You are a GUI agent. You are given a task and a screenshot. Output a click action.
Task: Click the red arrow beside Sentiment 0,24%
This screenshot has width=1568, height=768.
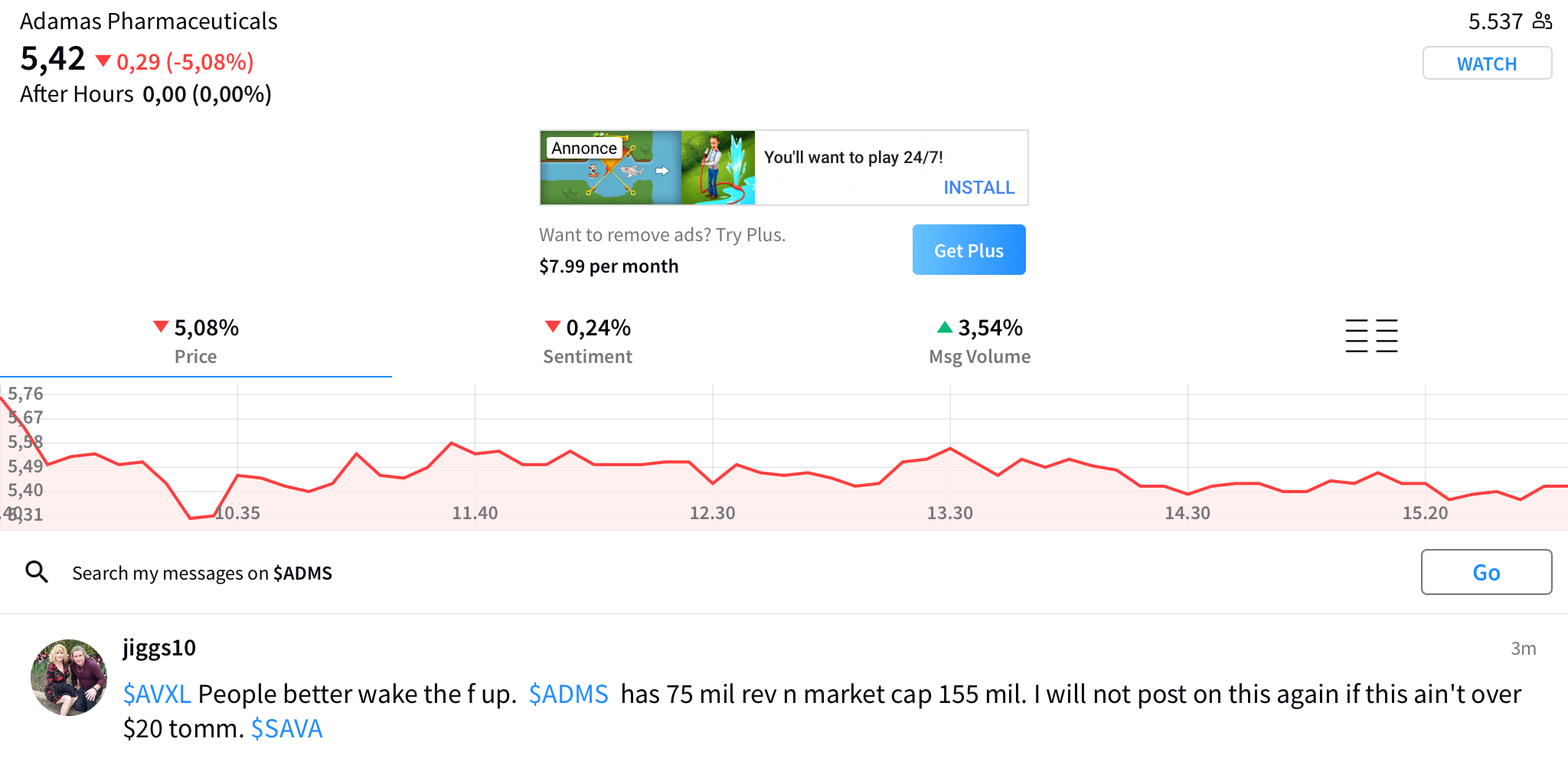coord(553,327)
